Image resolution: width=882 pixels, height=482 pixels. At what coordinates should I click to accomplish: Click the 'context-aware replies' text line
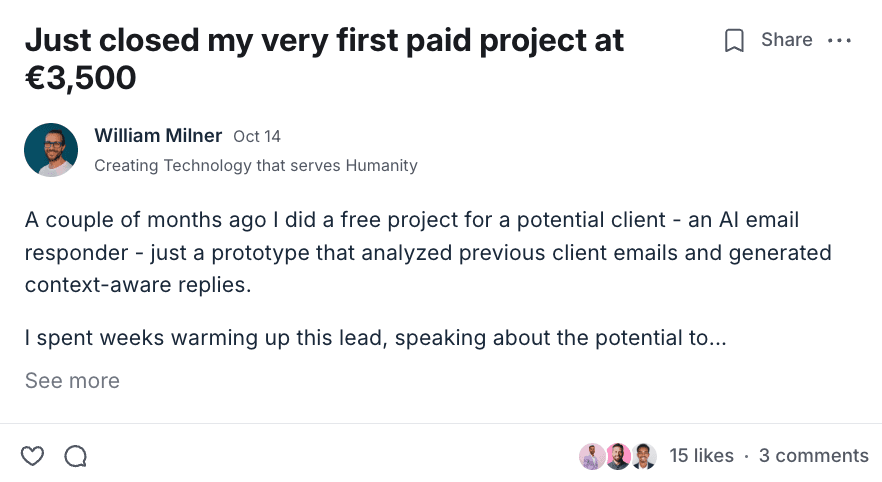tap(135, 284)
